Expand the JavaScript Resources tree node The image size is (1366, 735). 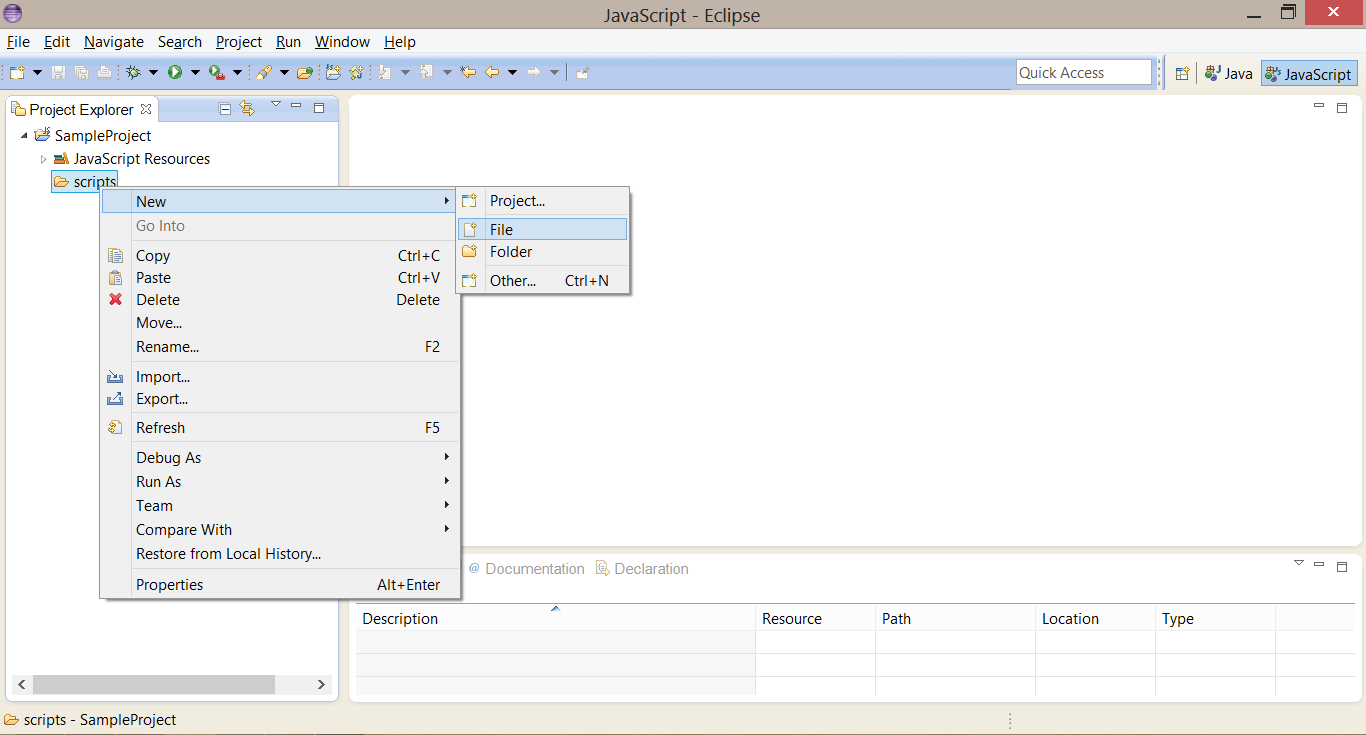tap(43, 158)
